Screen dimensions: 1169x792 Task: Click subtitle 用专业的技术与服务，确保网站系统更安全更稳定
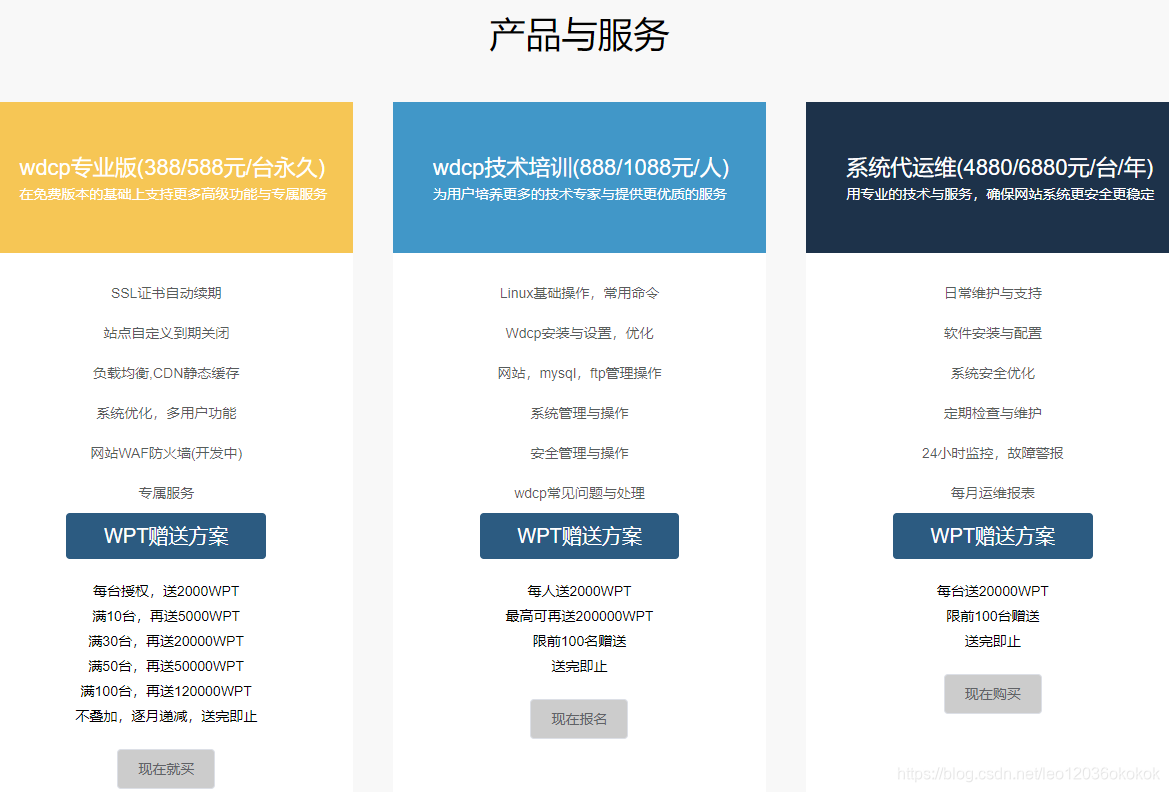pos(1000,194)
